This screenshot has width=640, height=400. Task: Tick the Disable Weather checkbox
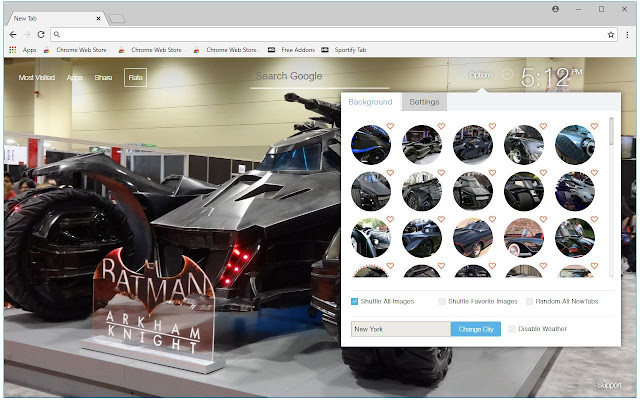pyautogui.click(x=512, y=329)
